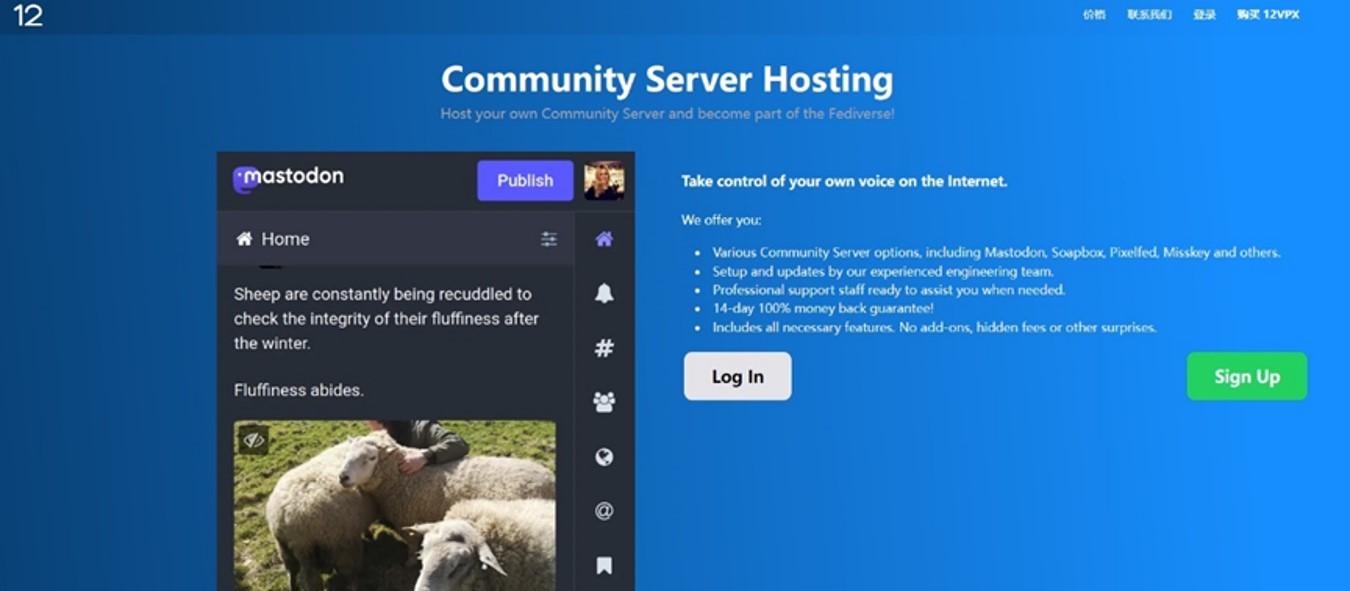The image size is (1350, 591).
Task: Click the "Professional support staff ready" bullet
Action: tap(889, 290)
